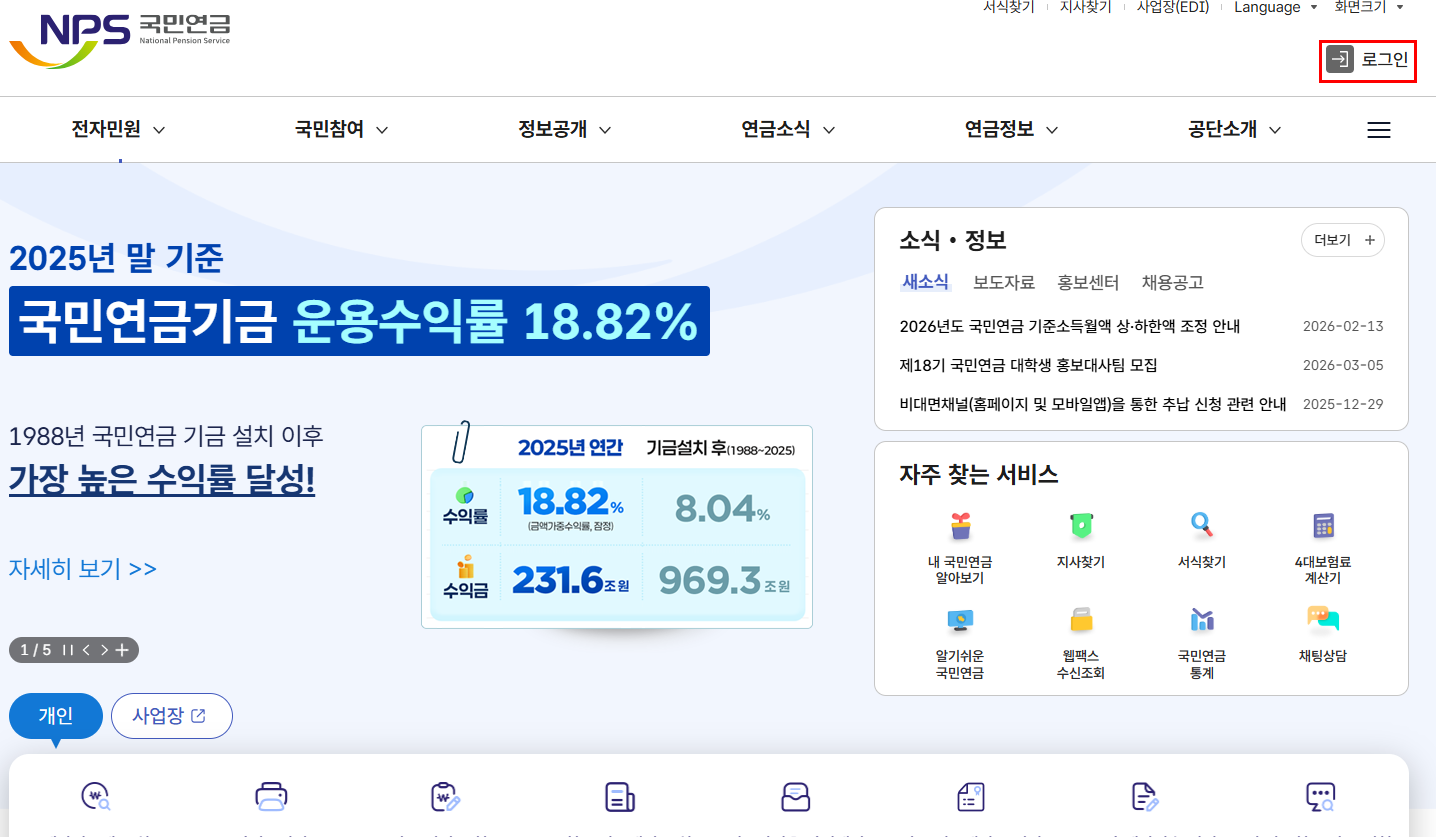Viewport: 1436px width, 837px height.
Task: Click the printer icon in 개인 panel
Action: [272, 797]
